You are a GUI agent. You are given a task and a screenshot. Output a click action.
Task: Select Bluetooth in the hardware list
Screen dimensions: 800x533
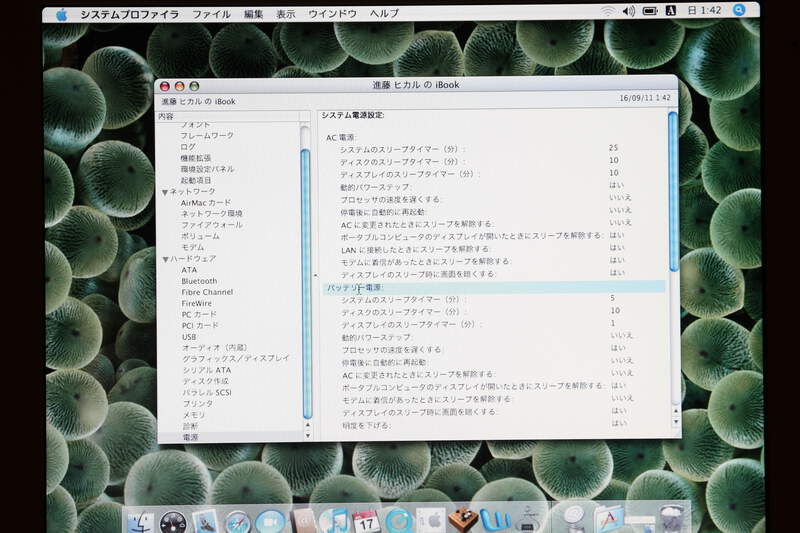tap(199, 281)
